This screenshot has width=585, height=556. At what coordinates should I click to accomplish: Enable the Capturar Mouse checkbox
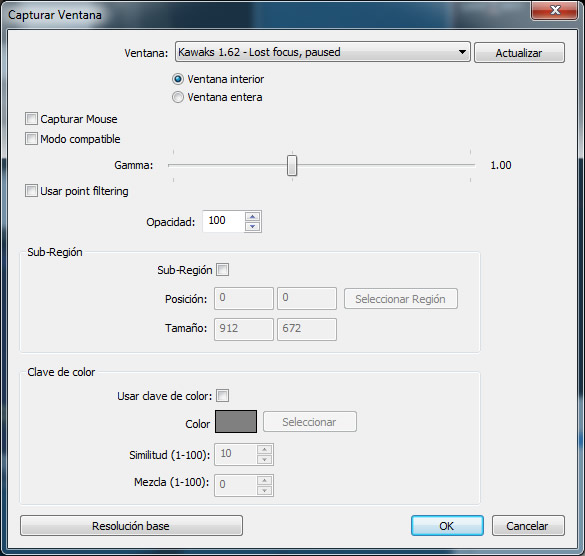(x=31, y=119)
